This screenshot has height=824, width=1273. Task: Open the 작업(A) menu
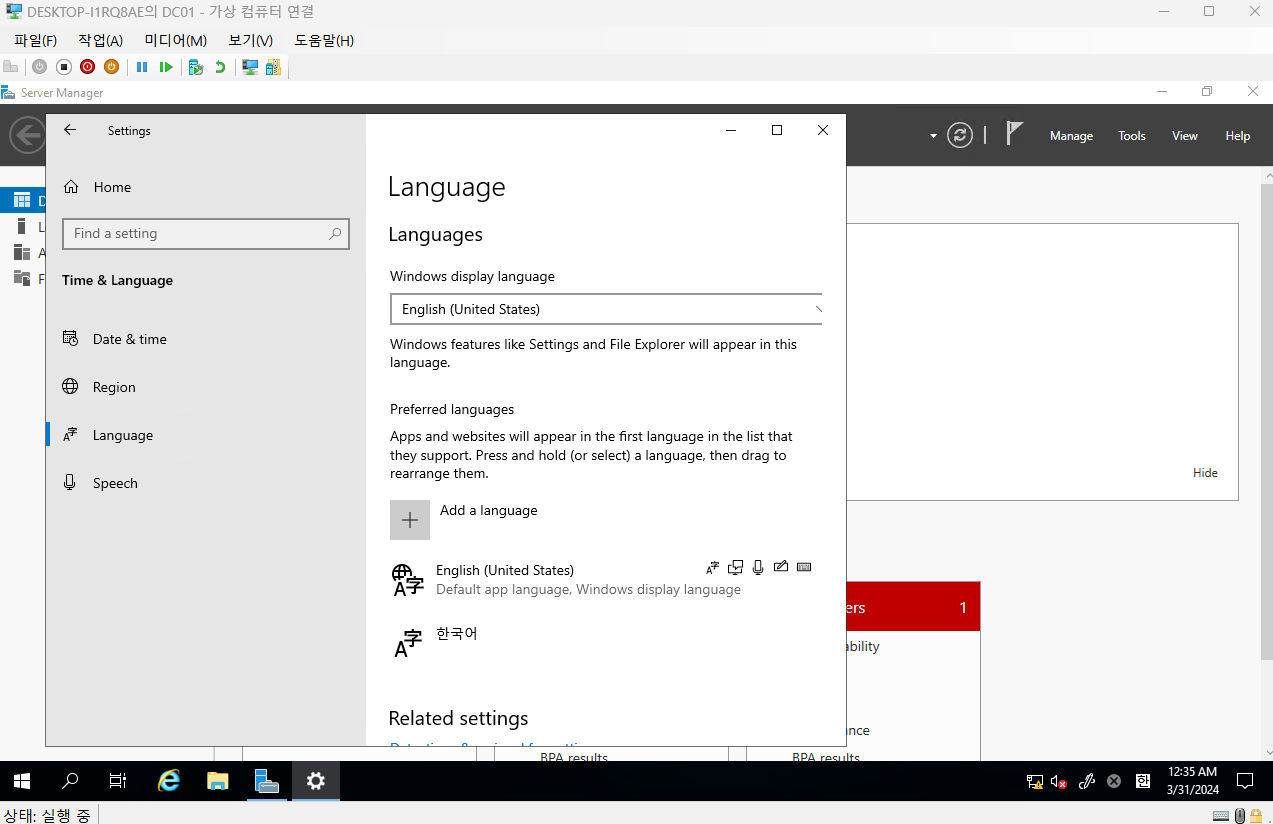click(x=100, y=40)
